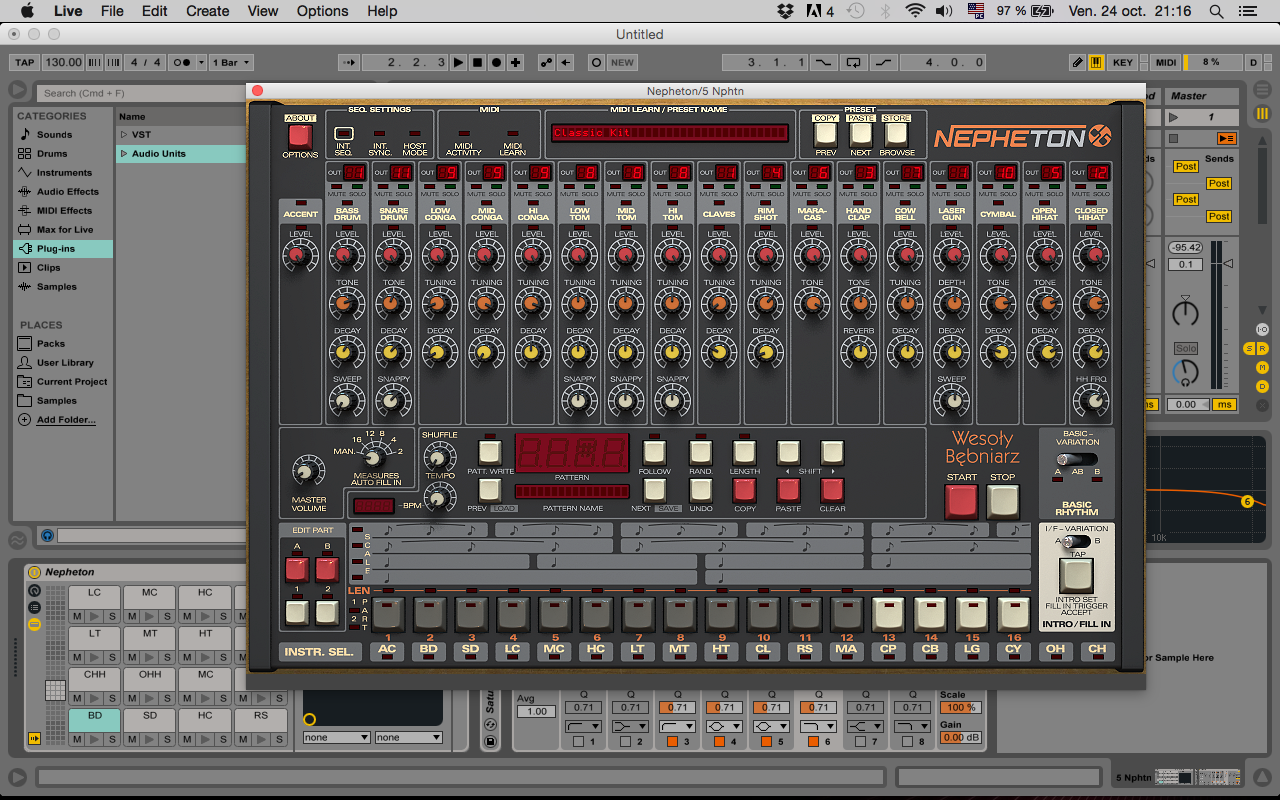Toggle the Draw Mode pencil icon

click(1077, 62)
